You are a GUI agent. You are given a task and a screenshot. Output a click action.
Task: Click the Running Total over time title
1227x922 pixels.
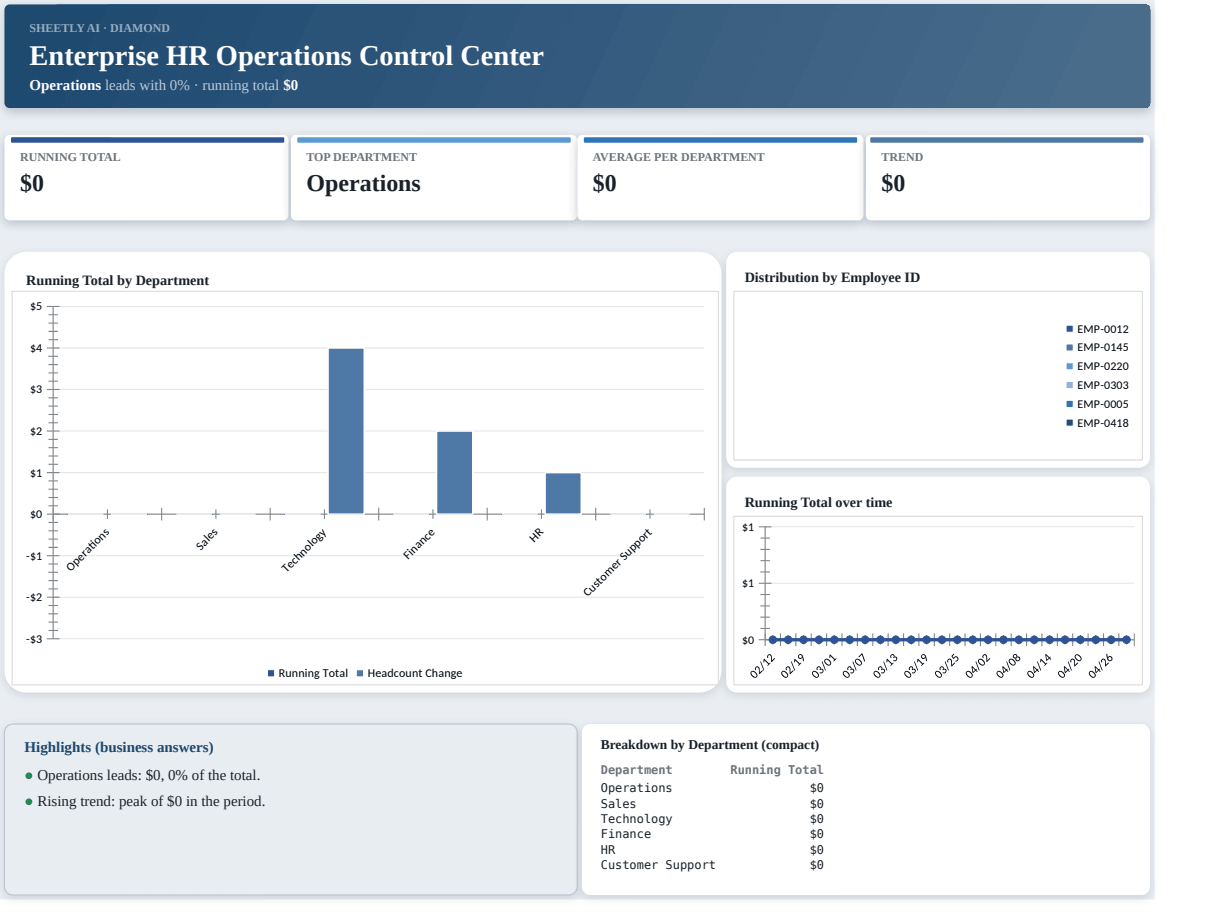pyautogui.click(x=818, y=503)
